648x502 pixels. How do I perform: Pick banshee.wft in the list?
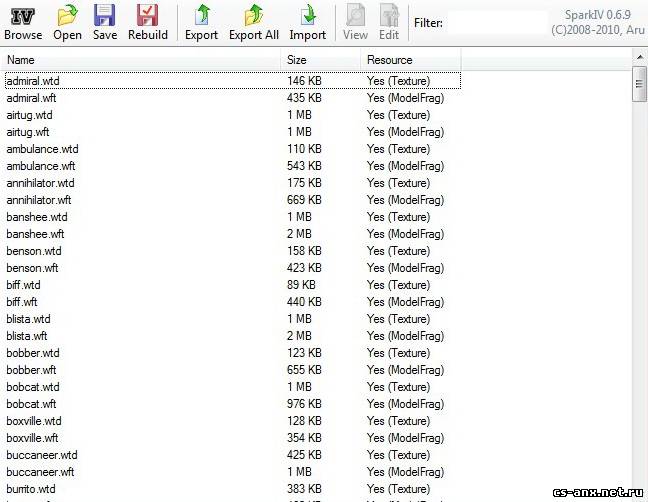coord(233,234)
